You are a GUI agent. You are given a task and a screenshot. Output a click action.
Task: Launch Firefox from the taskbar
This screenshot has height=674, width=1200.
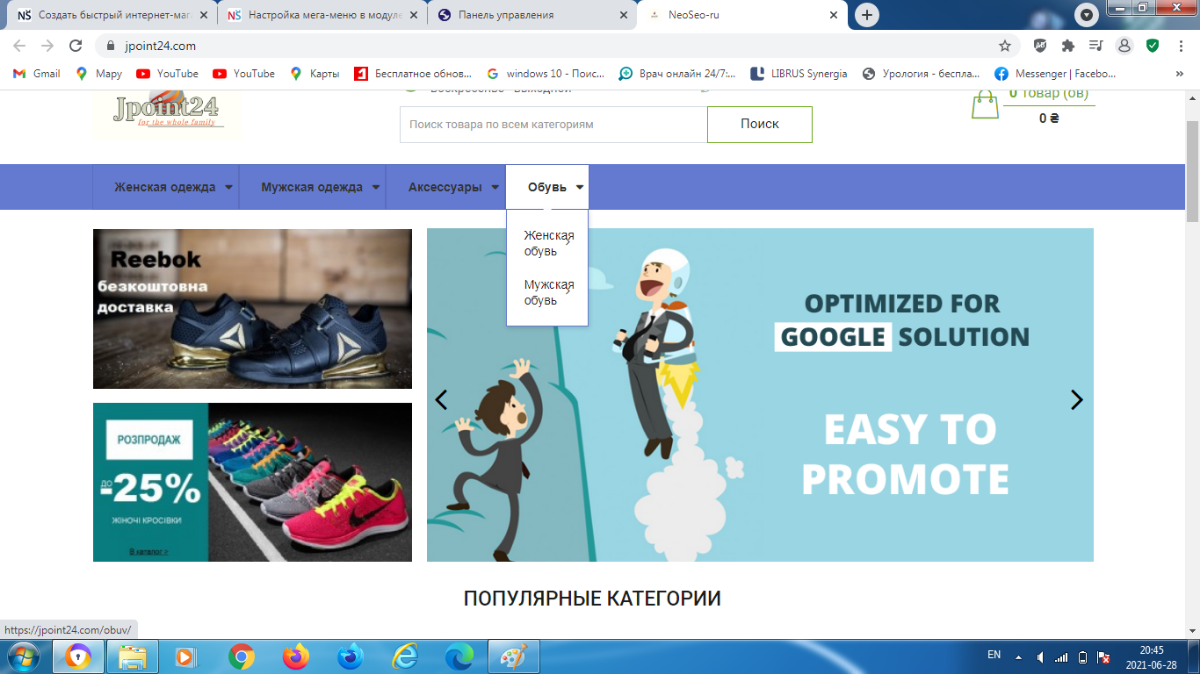click(x=295, y=657)
